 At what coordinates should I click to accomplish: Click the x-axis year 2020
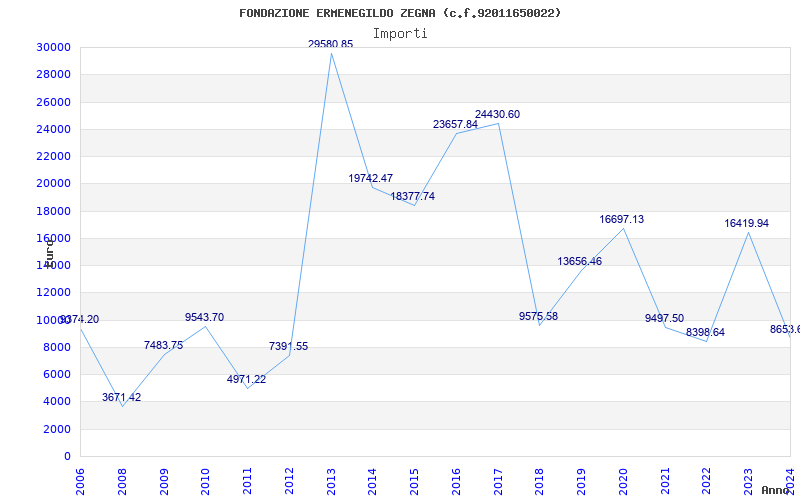tap(623, 482)
